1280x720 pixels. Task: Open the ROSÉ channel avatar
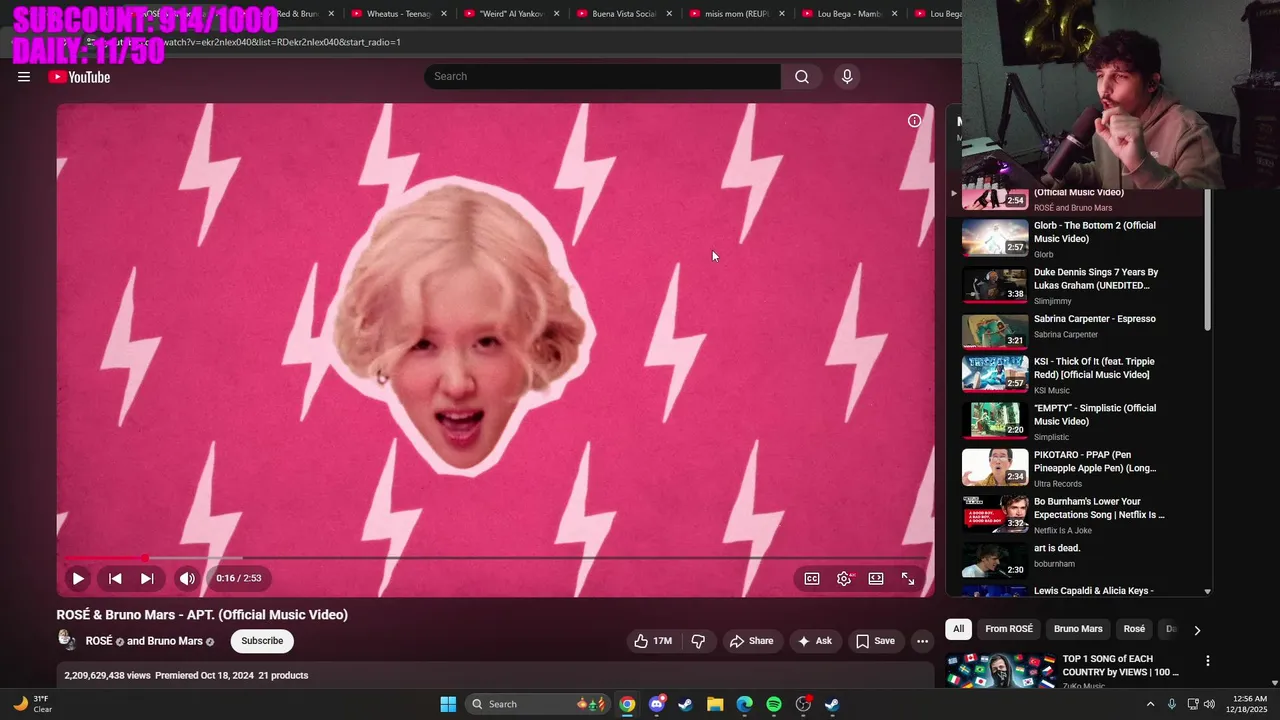point(67,640)
